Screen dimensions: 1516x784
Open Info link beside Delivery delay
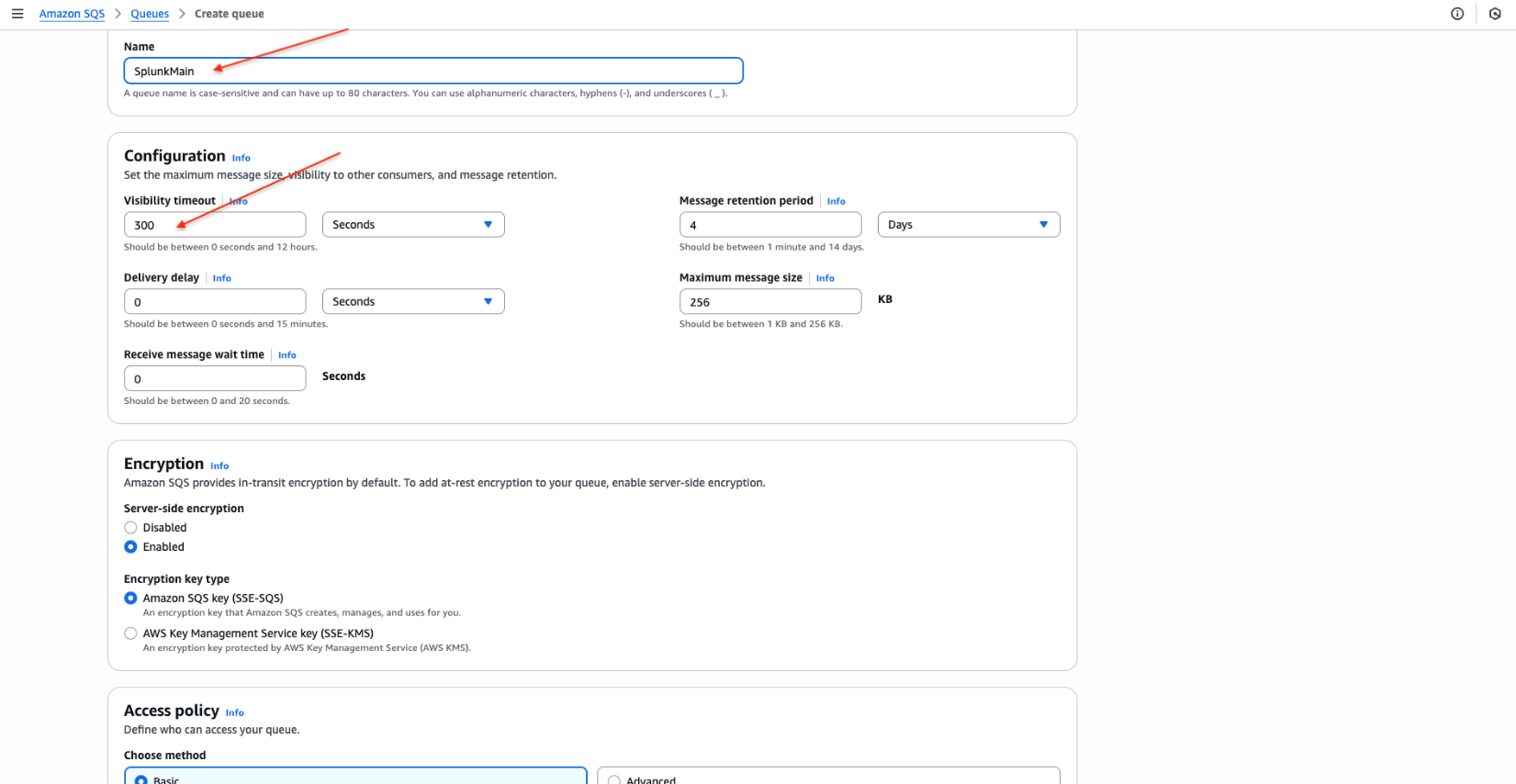pyautogui.click(x=221, y=278)
